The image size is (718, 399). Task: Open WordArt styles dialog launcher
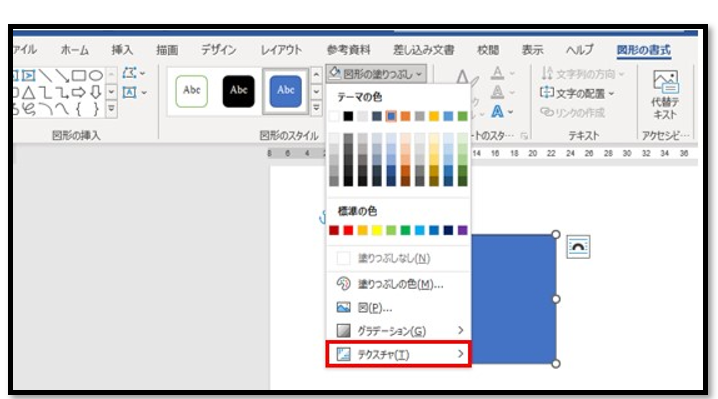pos(523,136)
